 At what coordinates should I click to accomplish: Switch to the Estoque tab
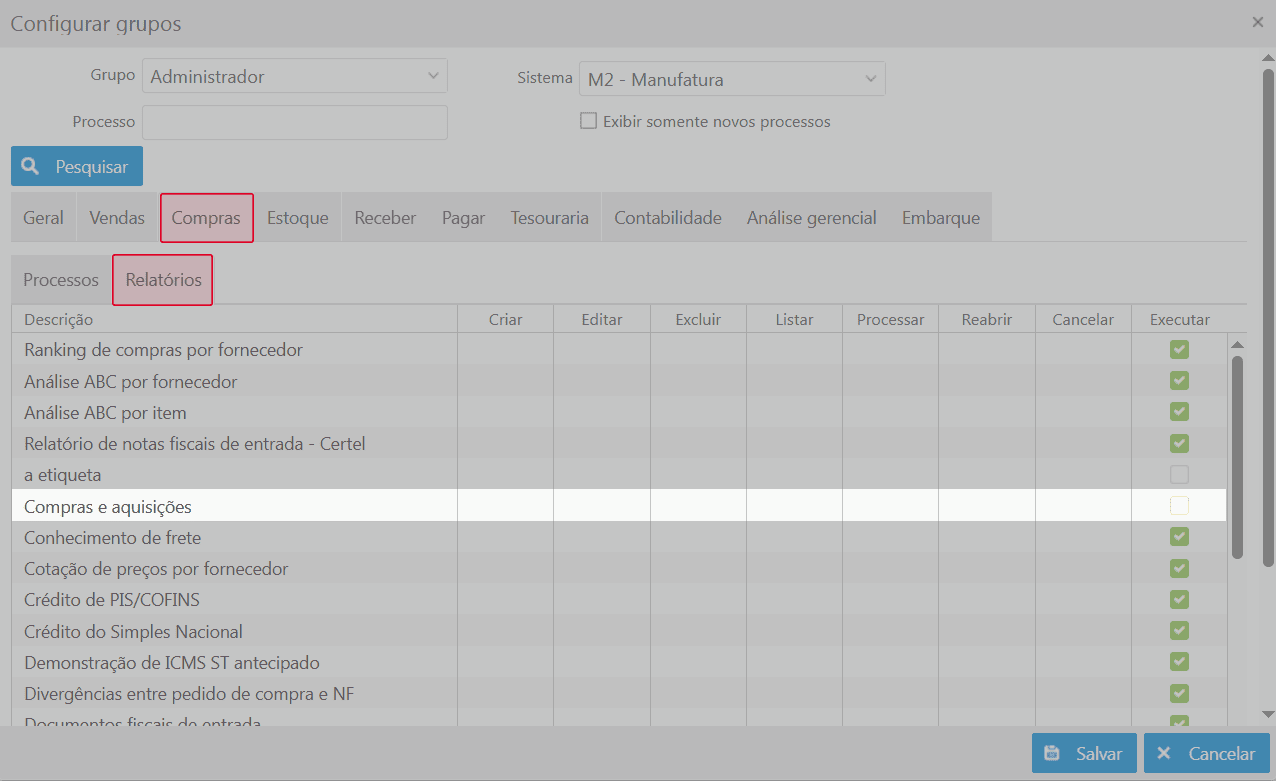point(298,218)
